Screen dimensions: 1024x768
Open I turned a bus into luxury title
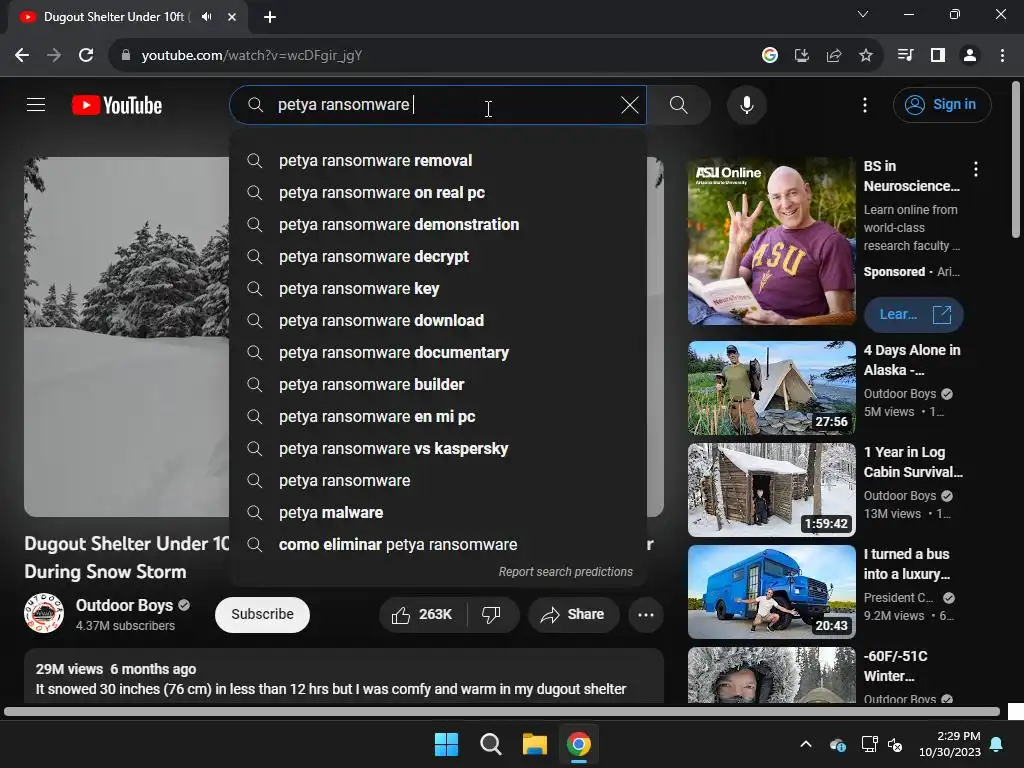tap(906, 564)
